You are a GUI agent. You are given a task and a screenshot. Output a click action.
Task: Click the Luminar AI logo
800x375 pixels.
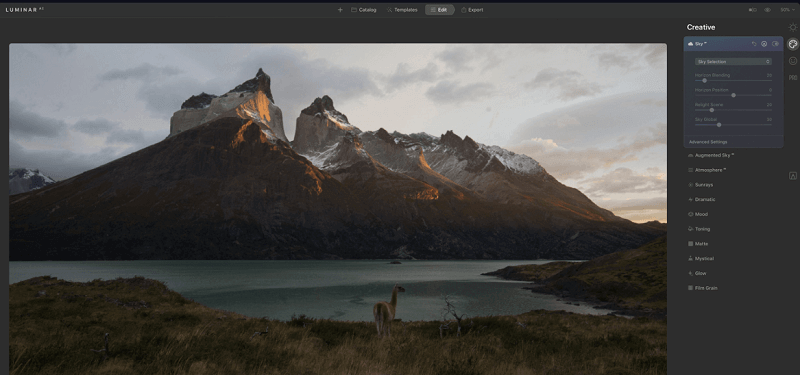(x=24, y=10)
